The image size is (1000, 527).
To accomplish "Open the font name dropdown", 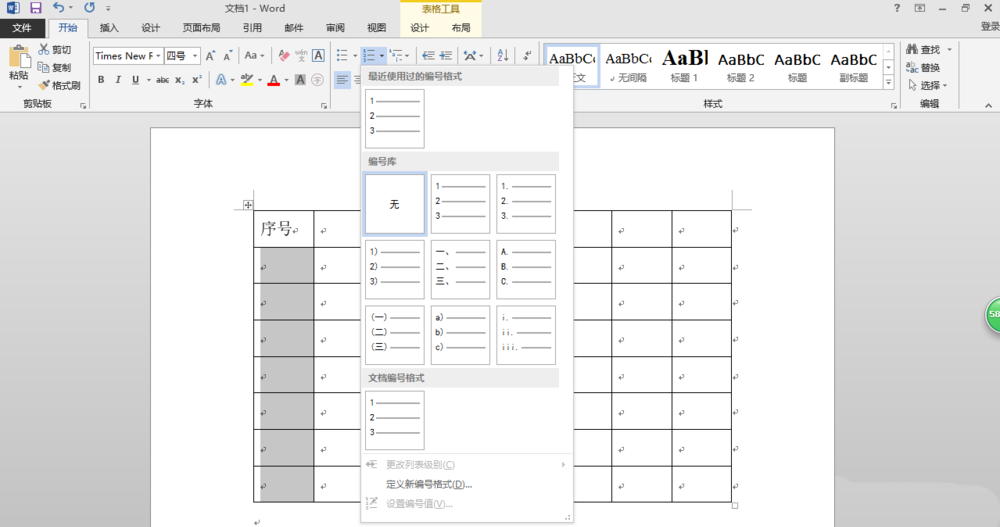I will click(x=155, y=56).
